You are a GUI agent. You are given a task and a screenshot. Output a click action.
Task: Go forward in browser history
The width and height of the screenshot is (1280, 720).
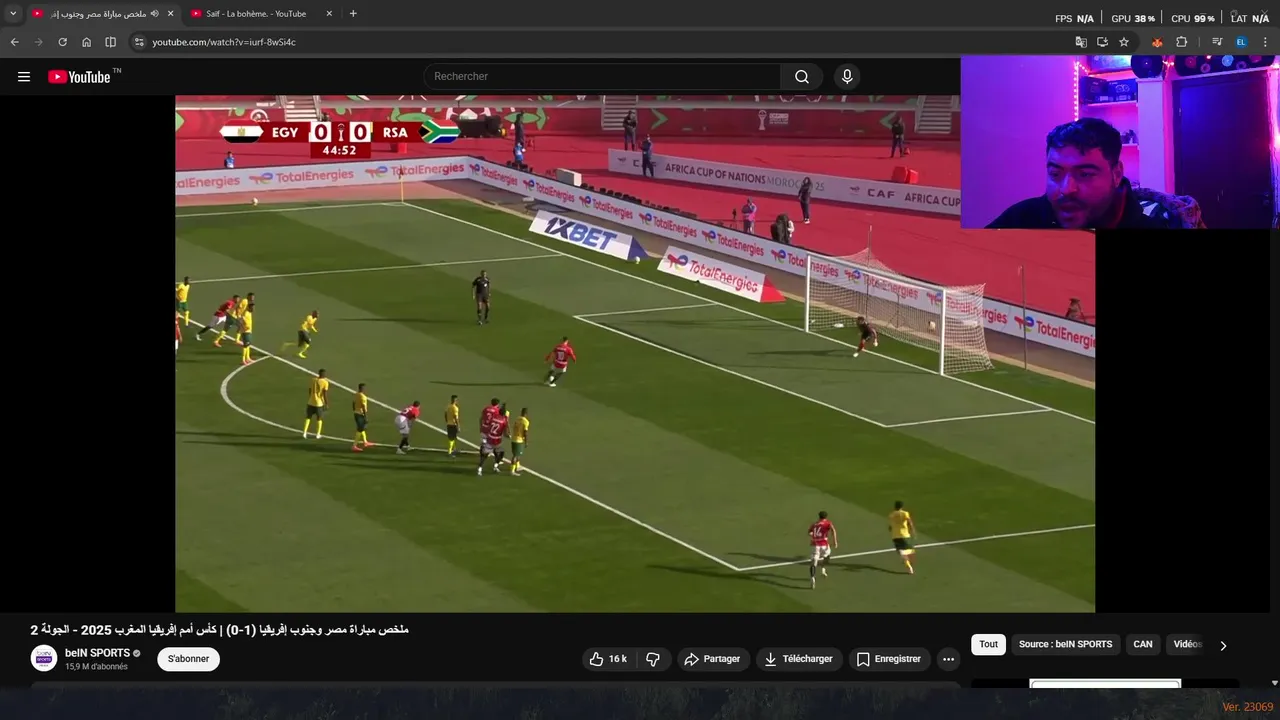pos(38,42)
